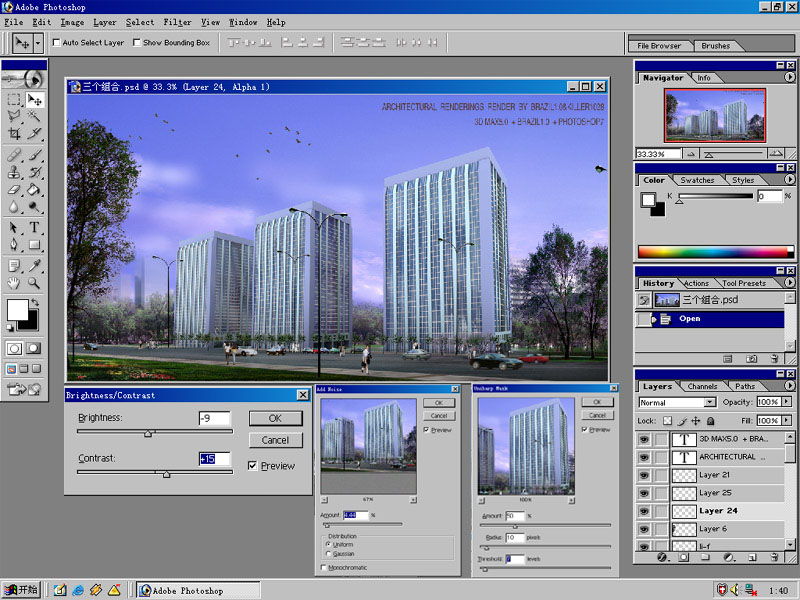This screenshot has height=600, width=800.
Task: Open the layer Fill slider arrow
Action: [x=786, y=420]
